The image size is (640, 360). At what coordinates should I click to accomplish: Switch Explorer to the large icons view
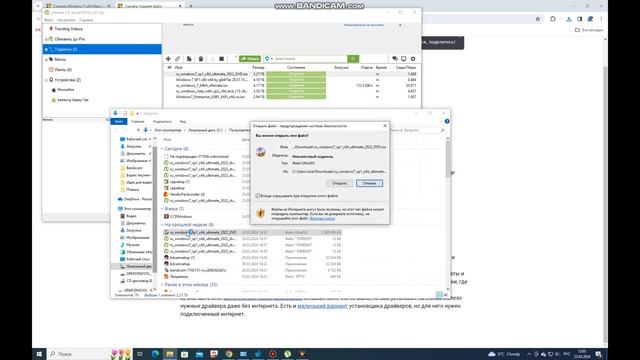[x=446, y=294]
